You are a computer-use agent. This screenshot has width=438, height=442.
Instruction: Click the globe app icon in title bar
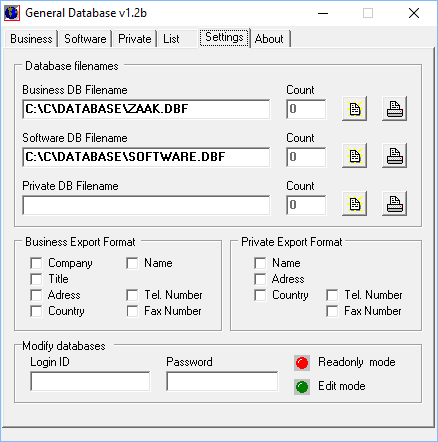click(x=12, y=13)
